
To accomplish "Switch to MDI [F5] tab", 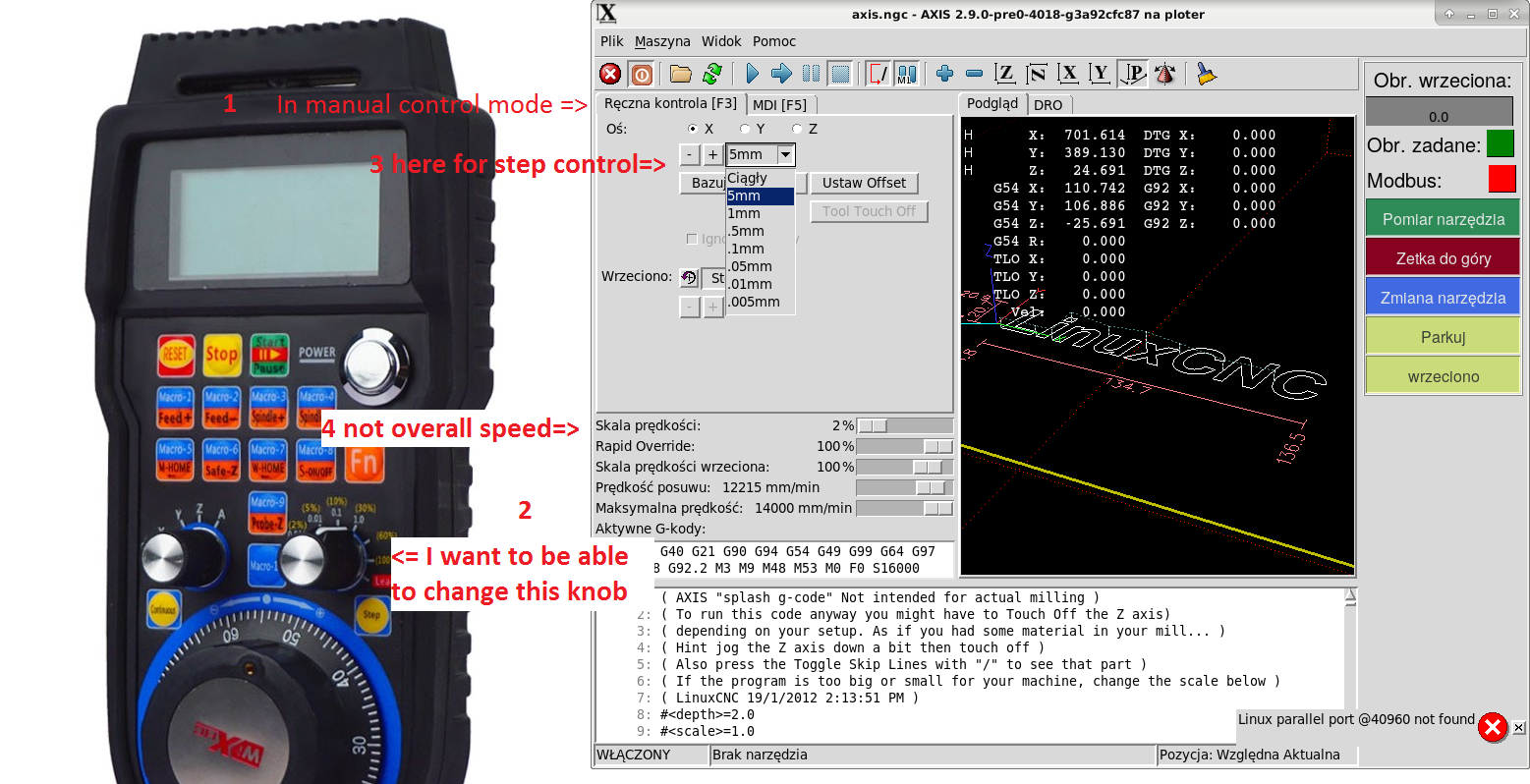I will [780, 105].
